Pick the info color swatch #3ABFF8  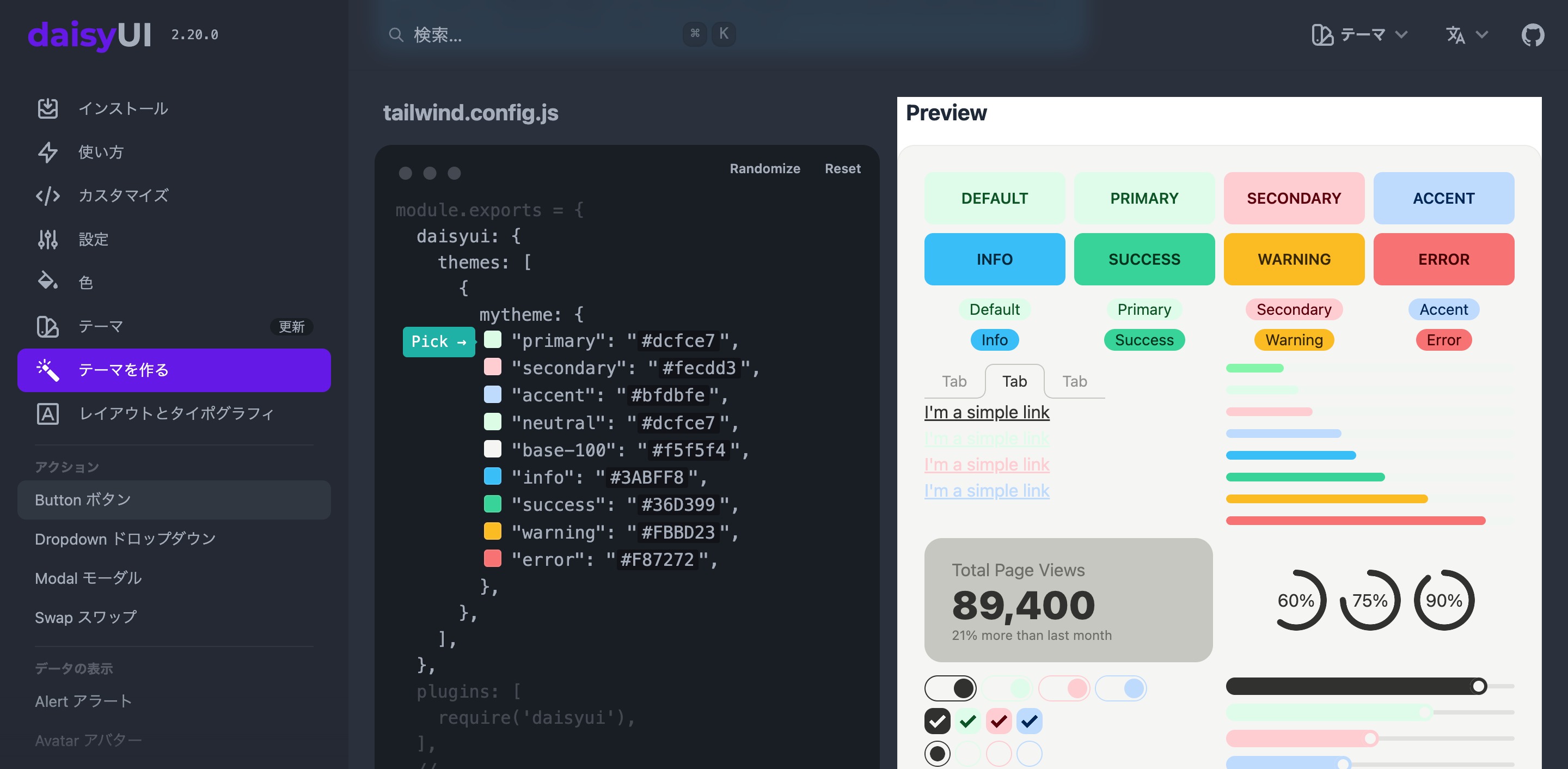coord(492,477)
